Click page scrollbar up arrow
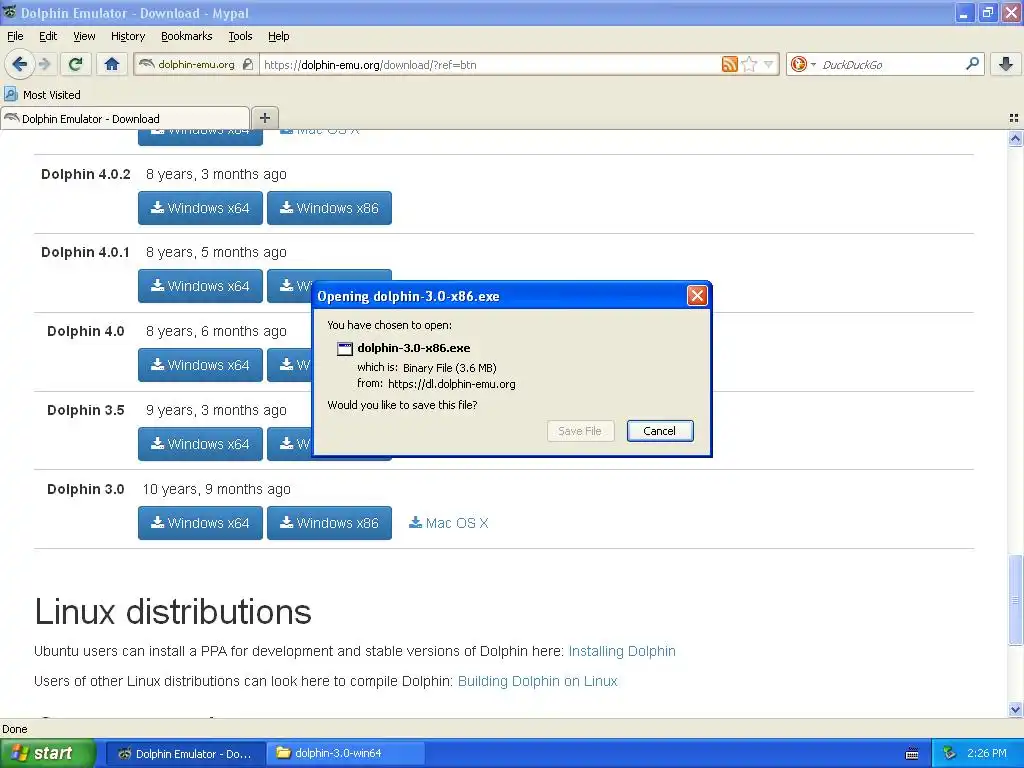 [1015, 138]
